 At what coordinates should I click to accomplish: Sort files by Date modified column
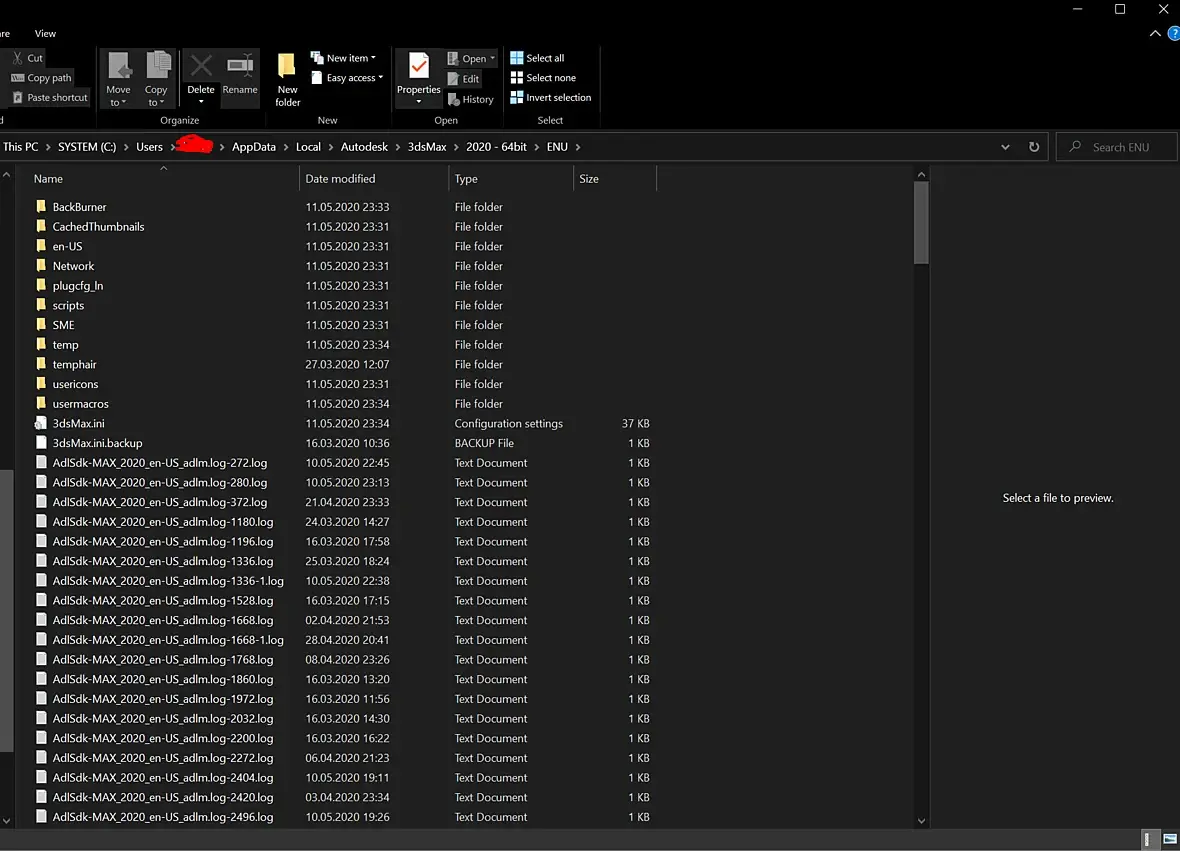tap(340, 178)
